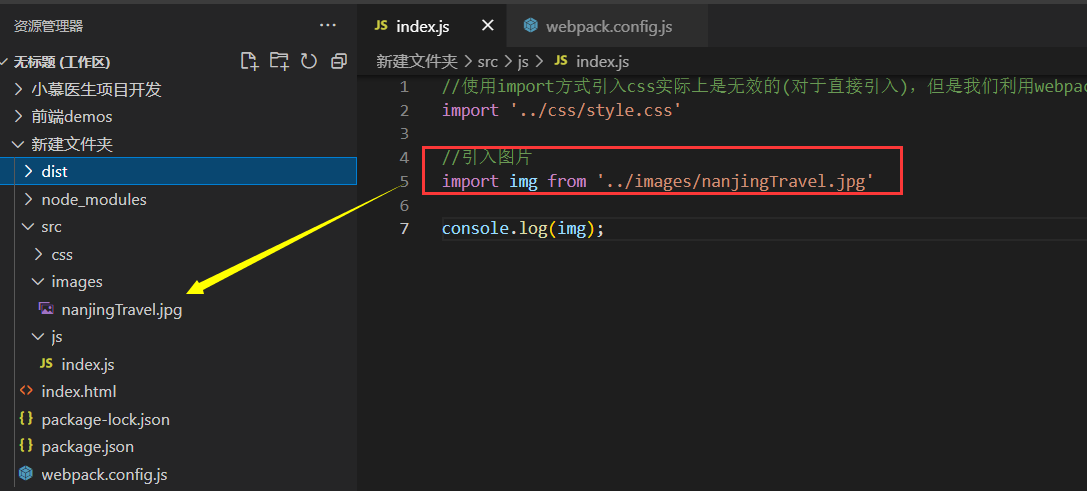This screenshot has height=491, width=1087.
Task: Collapse the images folder
Action: point(38,282)
